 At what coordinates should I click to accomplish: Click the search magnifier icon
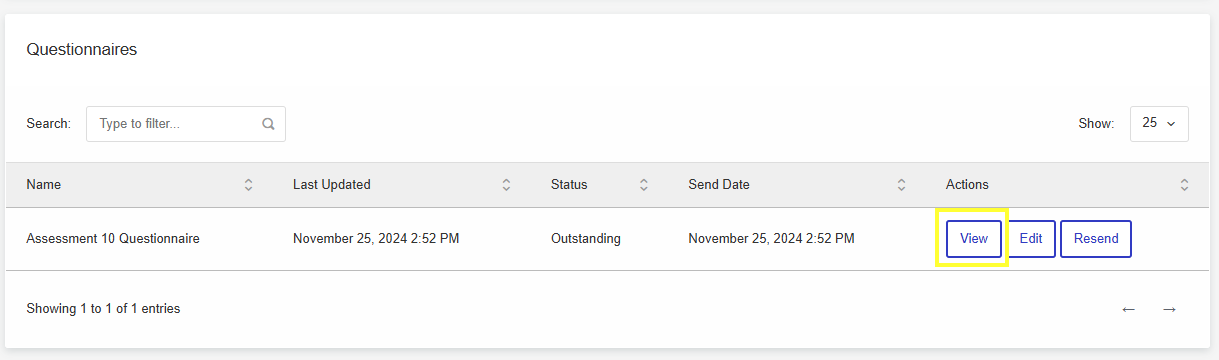pos(268,124)
